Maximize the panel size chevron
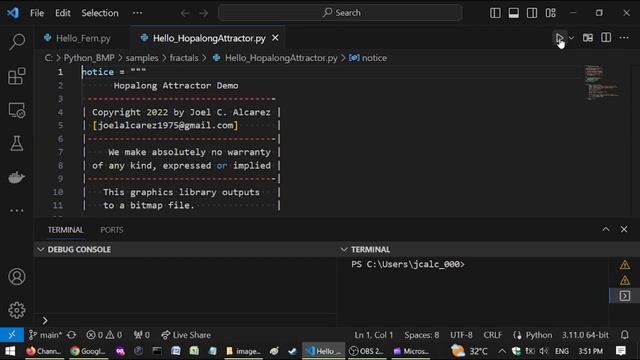Screen dimensions: 640x360 point(606,229)
